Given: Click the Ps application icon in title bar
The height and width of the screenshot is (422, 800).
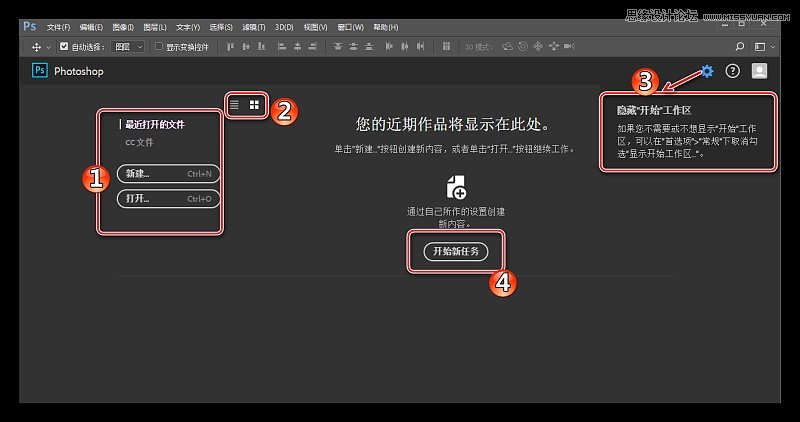Looking at the screenshot, I should click(x=30, y=26).
